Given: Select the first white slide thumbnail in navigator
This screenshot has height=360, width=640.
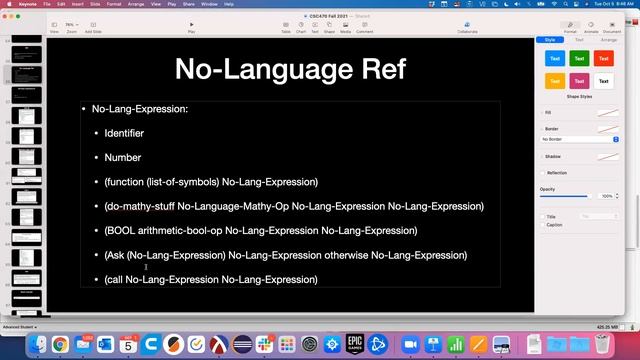Looking at the screenshot, I should click(x=27, y=116).
